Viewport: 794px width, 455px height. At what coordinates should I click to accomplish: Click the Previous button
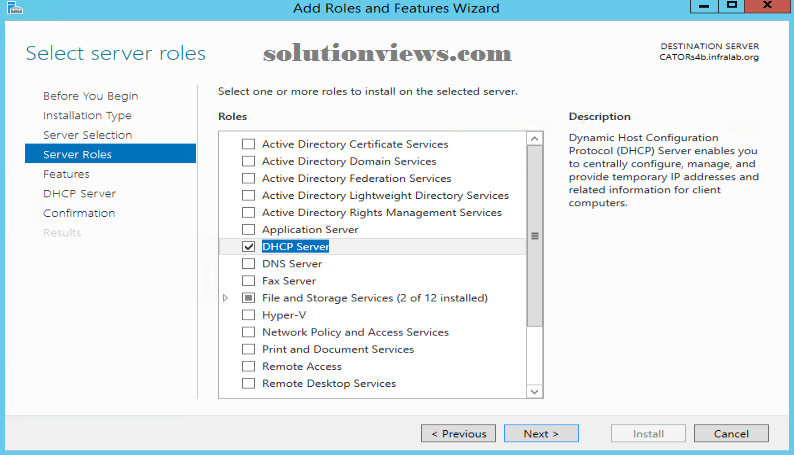click(458, 434)
